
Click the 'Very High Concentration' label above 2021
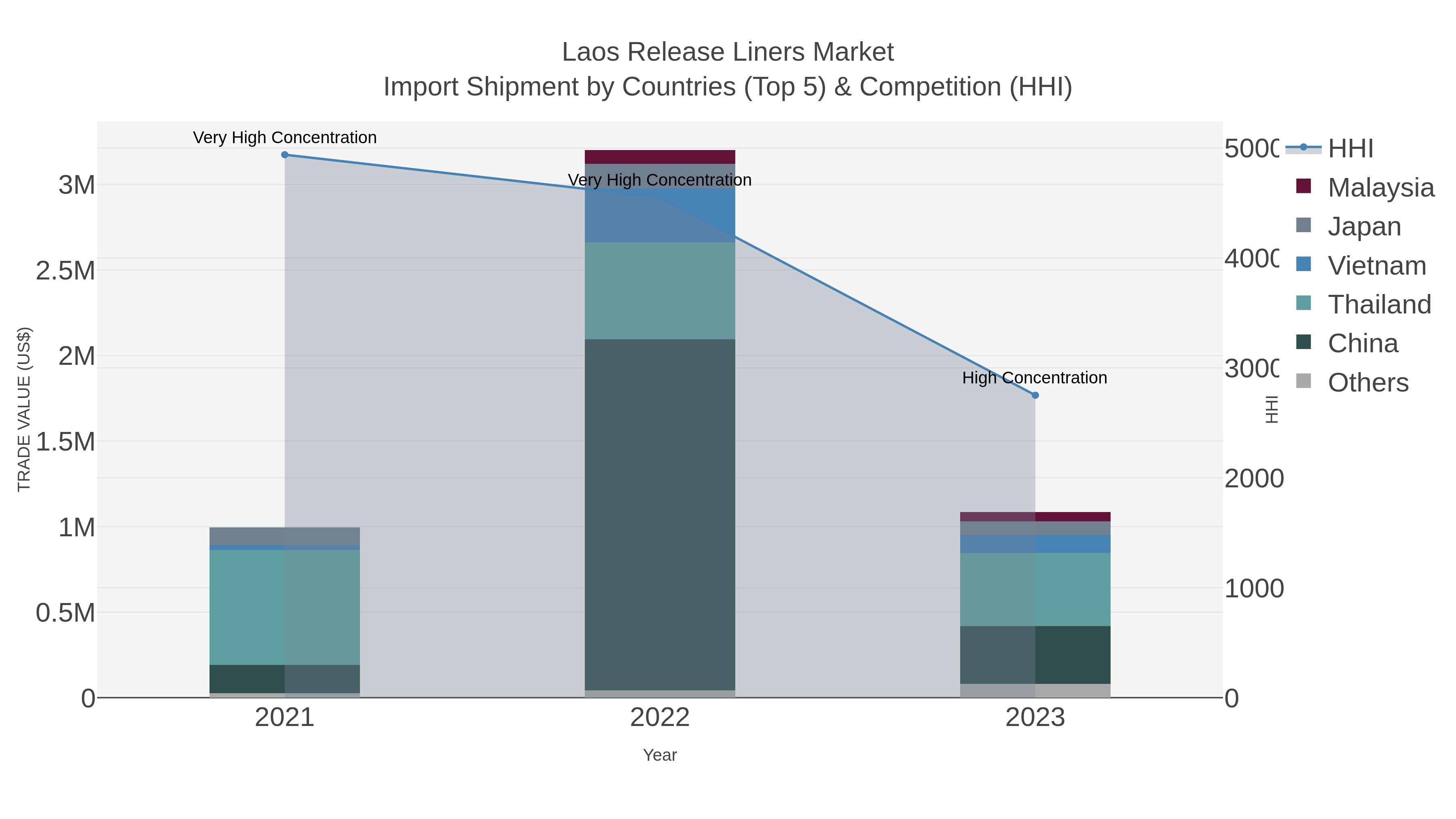tap(285, 138)
